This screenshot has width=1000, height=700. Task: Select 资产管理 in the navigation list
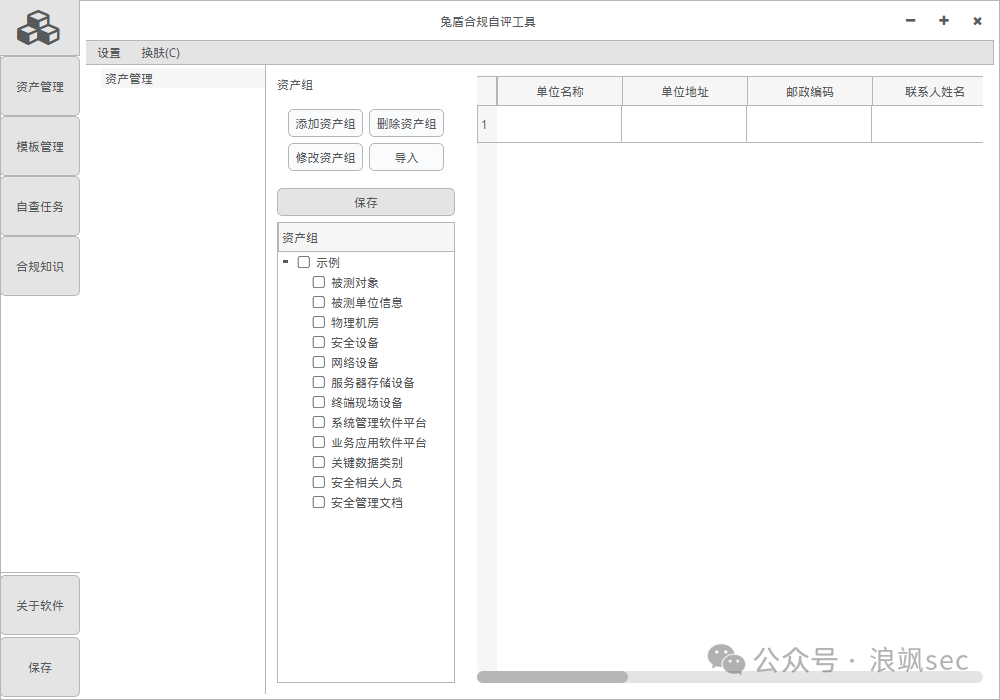182,78
